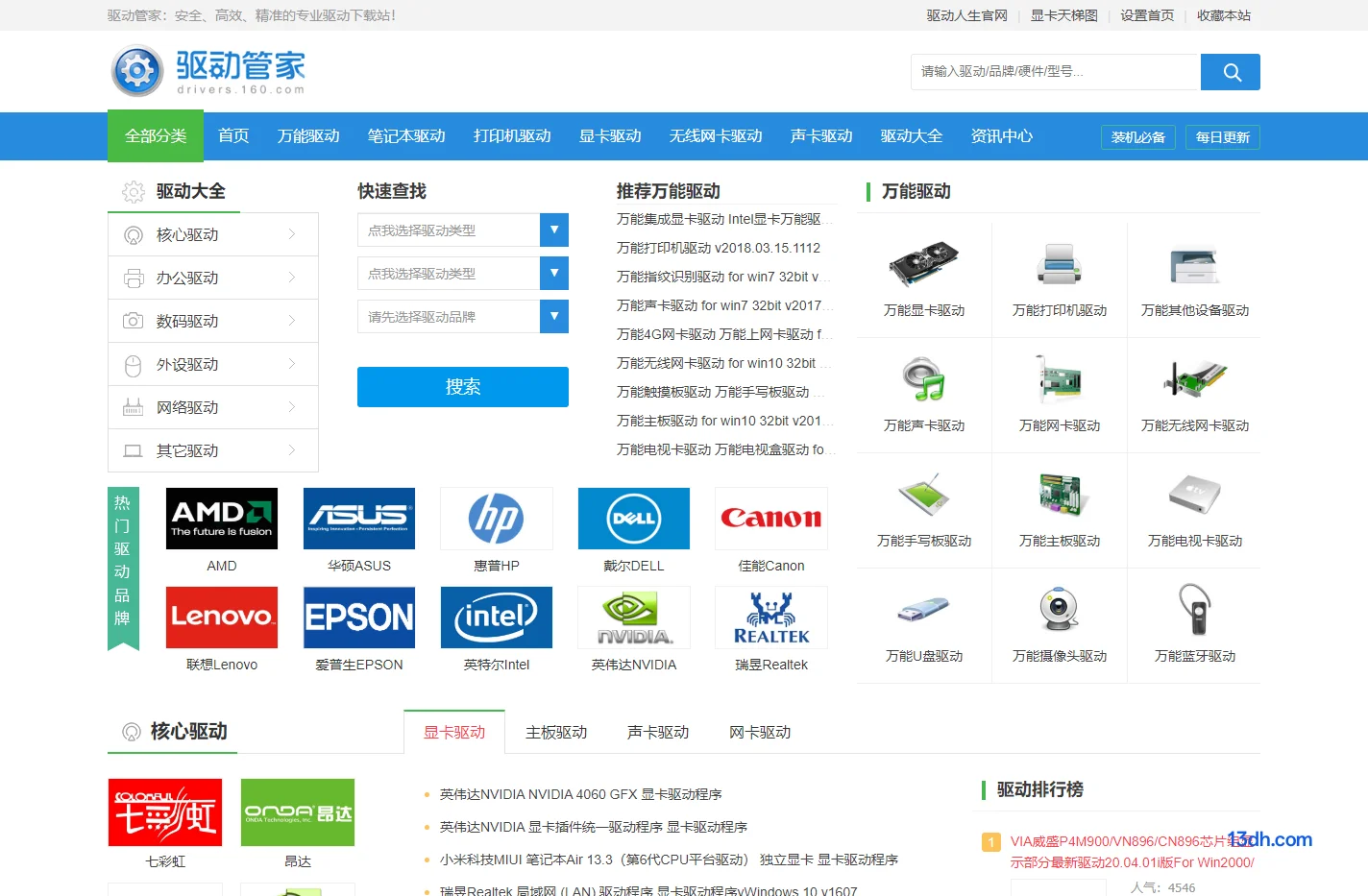Expand the 核心驱动 sidebar category
1368x896 pixels.
[213, 234]
